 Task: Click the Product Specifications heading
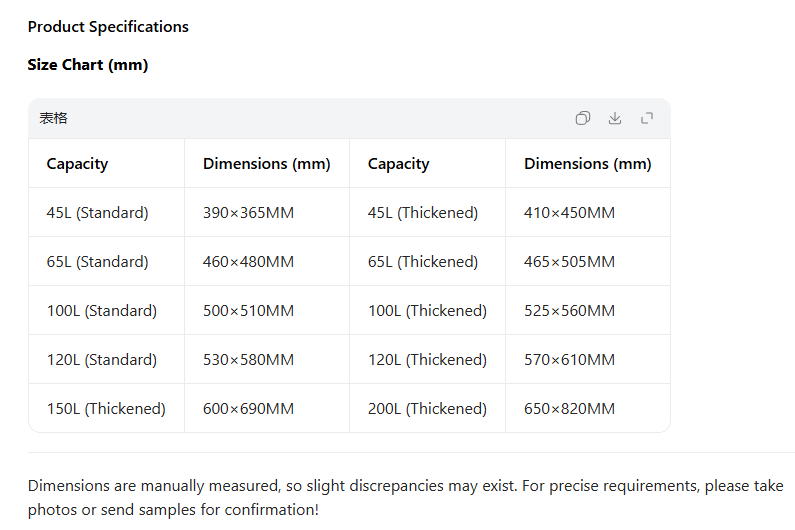pyautogui.click(x=108, y=27)
